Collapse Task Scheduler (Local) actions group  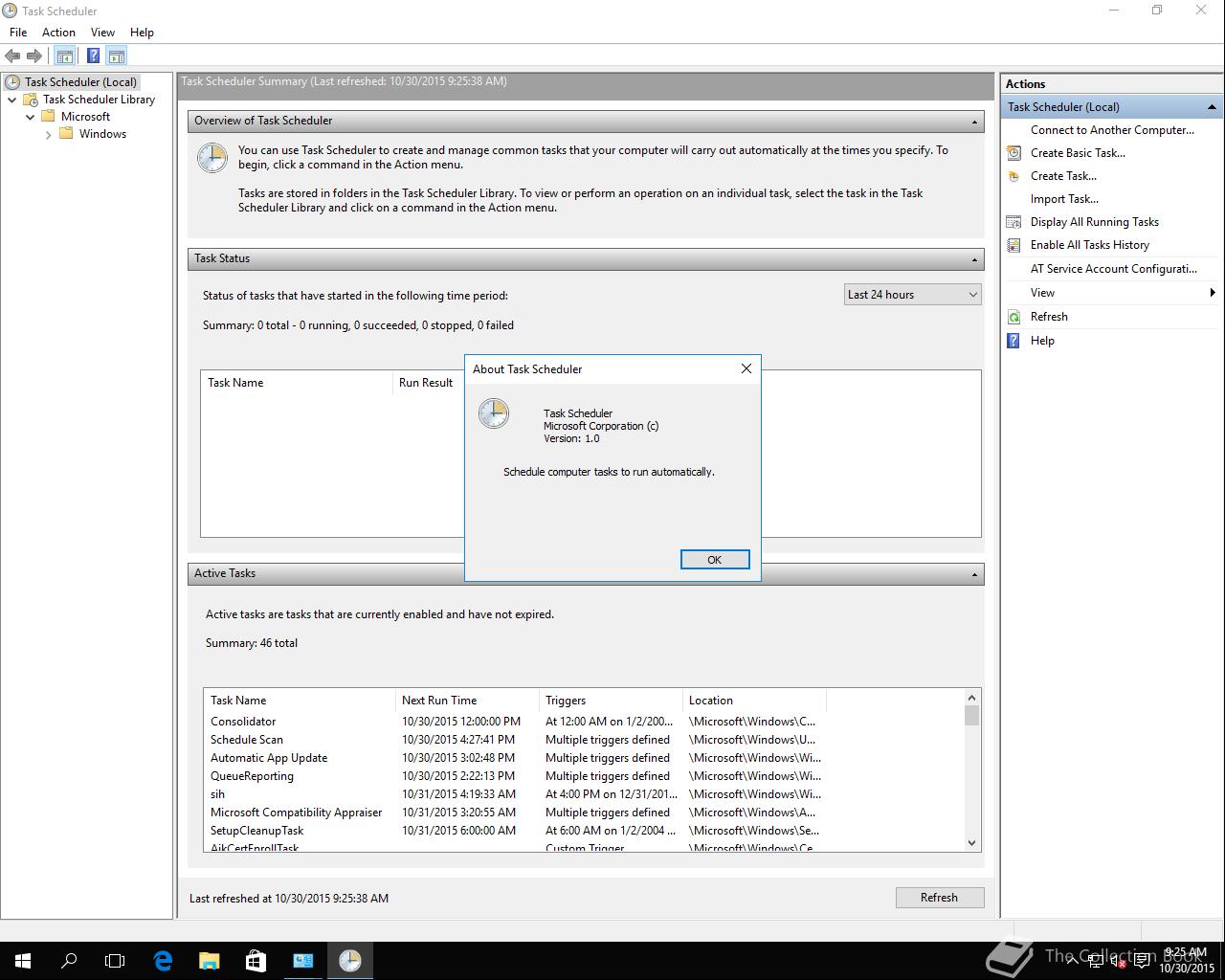pos(1212,107)
